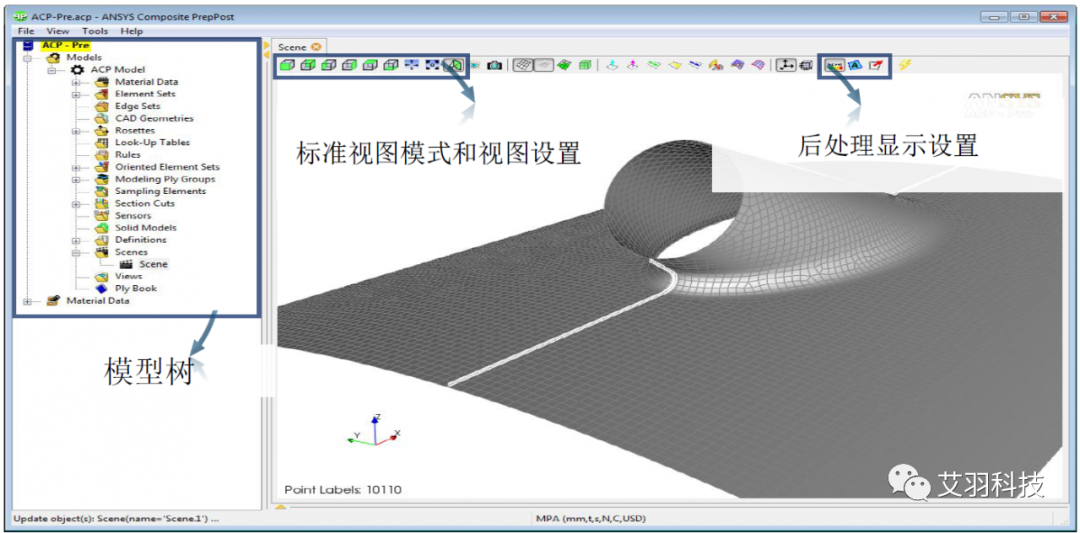The image size is (1080, 533).
Task: Click the fit-to-window blue arrows icon
Action: [x=412, y=65]
